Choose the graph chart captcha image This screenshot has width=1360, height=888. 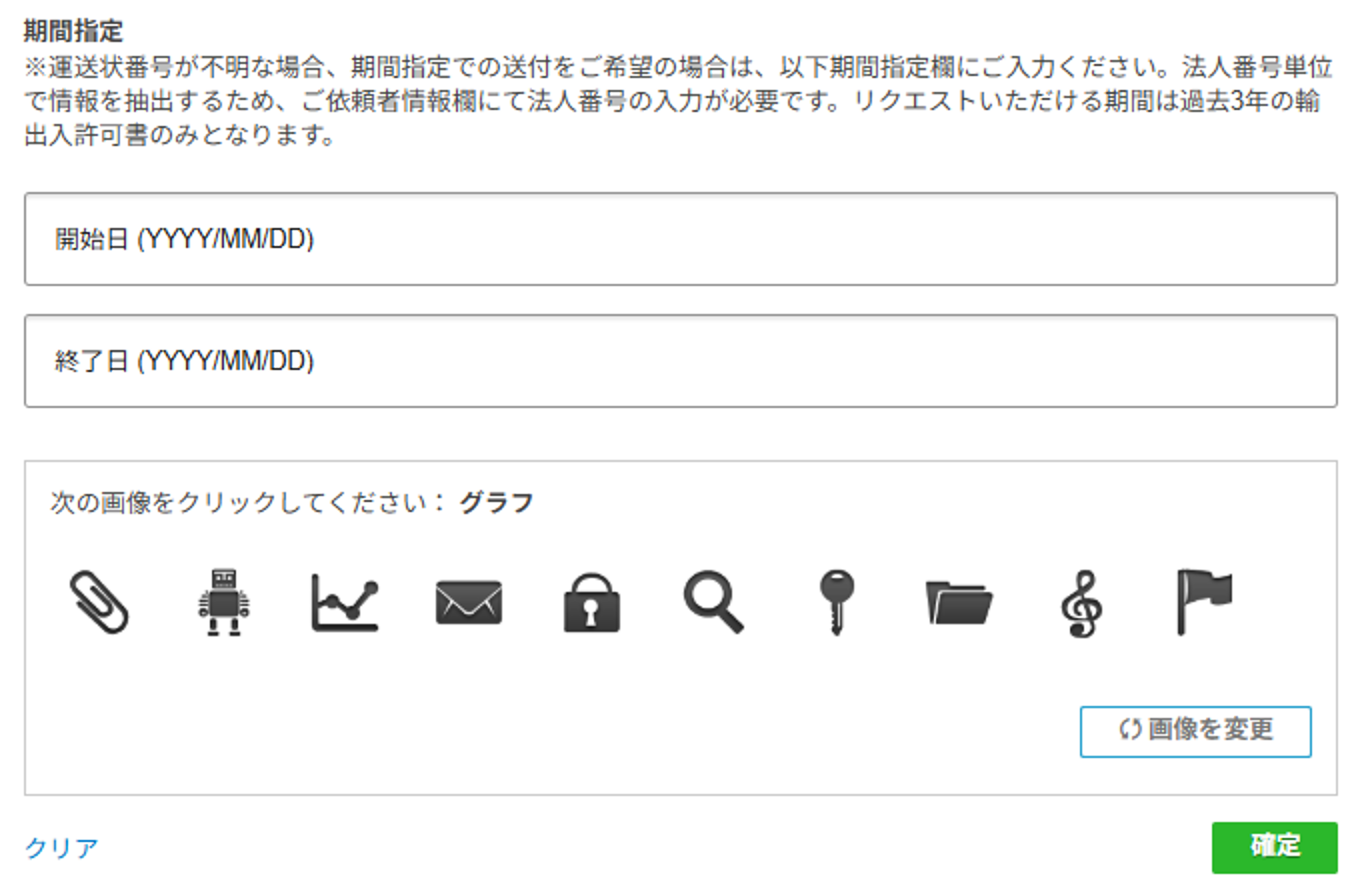(x=345, y=602)
